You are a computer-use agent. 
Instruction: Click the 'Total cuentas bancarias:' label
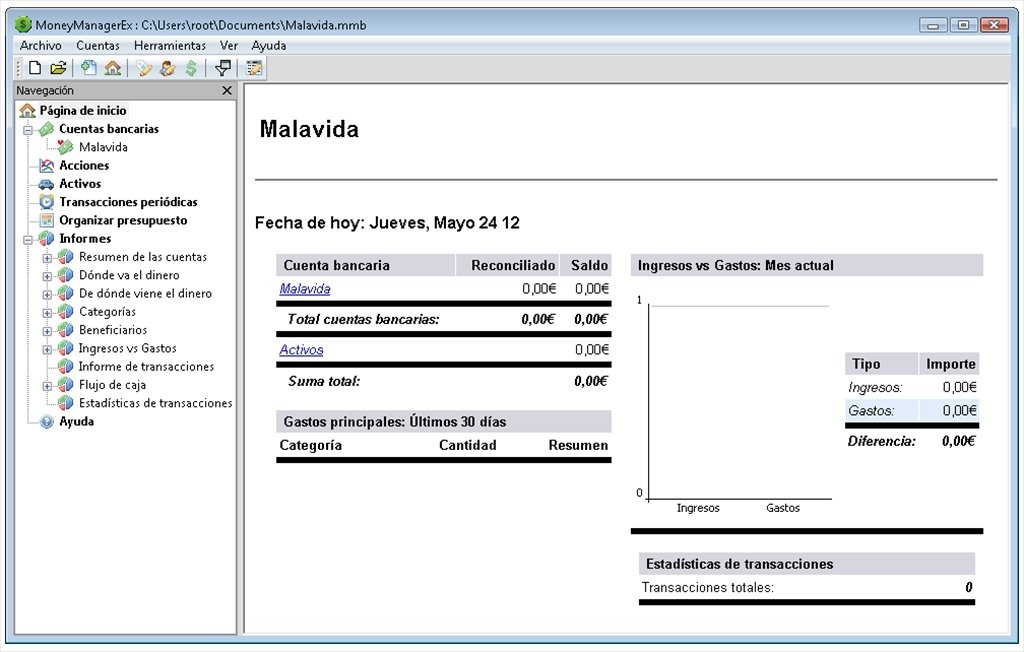[x=363, y=319]
